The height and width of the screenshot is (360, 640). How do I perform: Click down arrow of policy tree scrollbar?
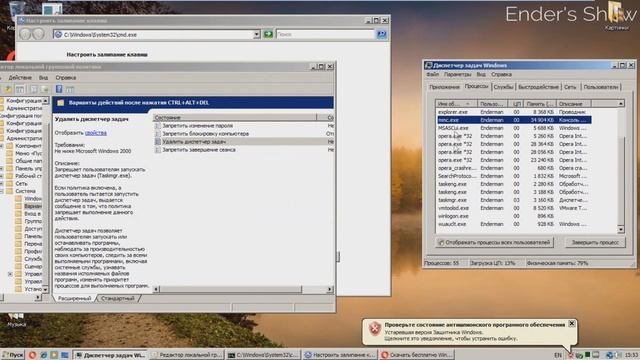pos(45,289)
